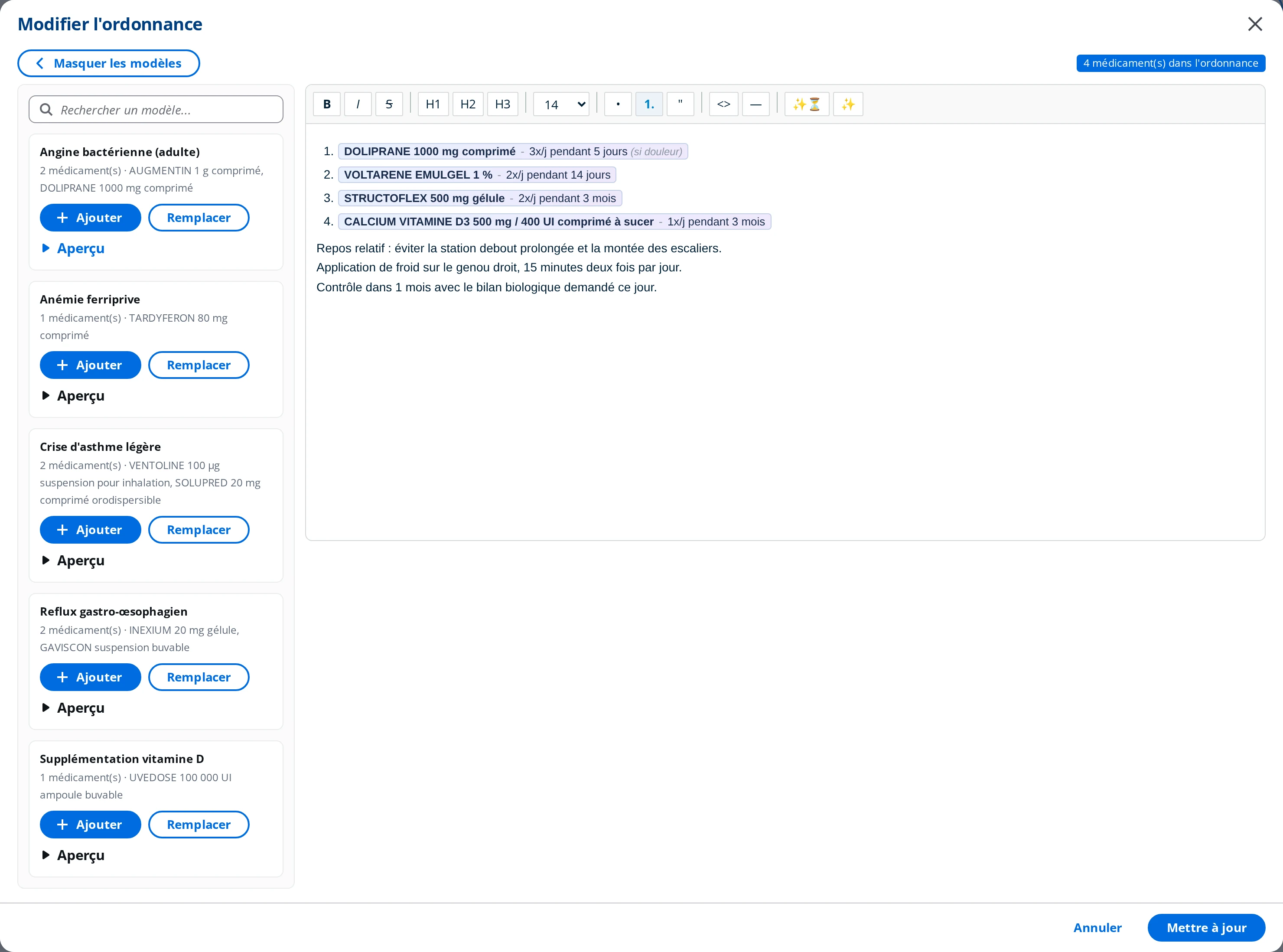This screenshot has width=1283, height=952.
Task: Add the Angine bactérienne (adulte) template
Action: (x=91, y=218)
